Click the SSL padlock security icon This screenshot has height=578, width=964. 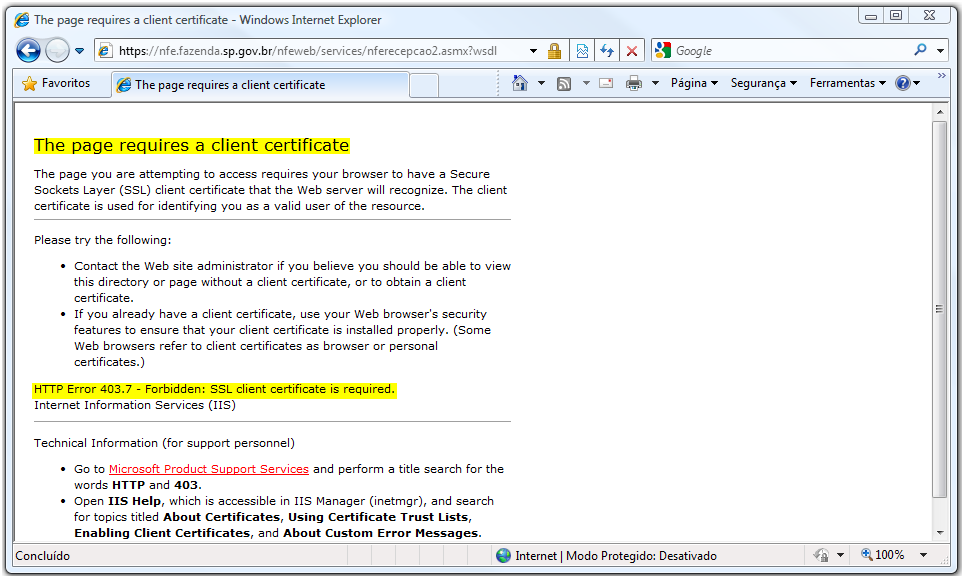point(554,50)
